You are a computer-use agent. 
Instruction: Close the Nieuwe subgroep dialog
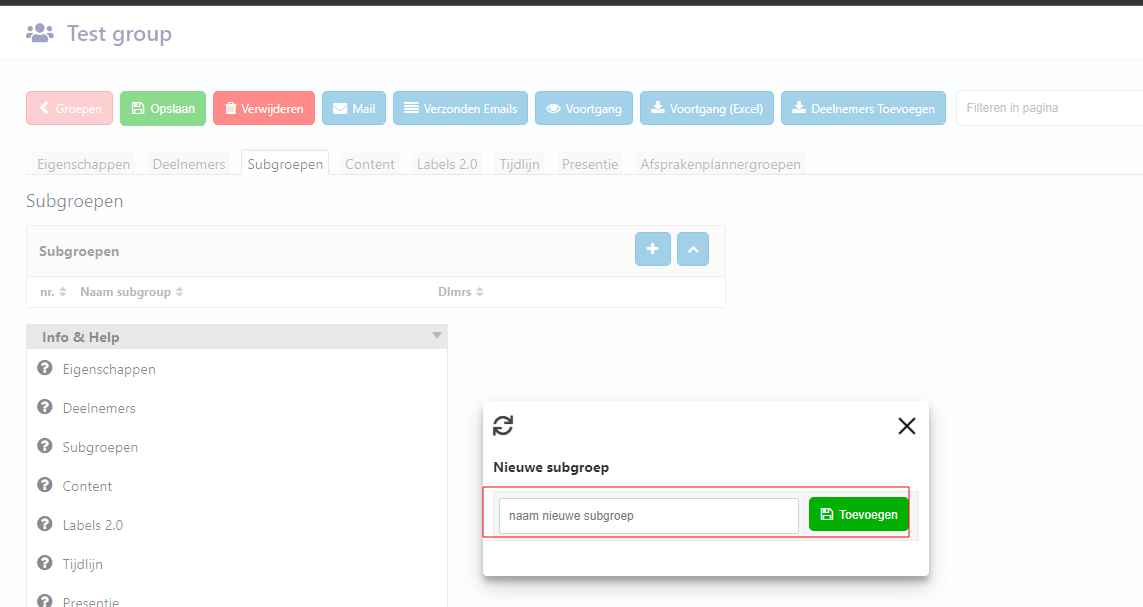click(906, 426)
